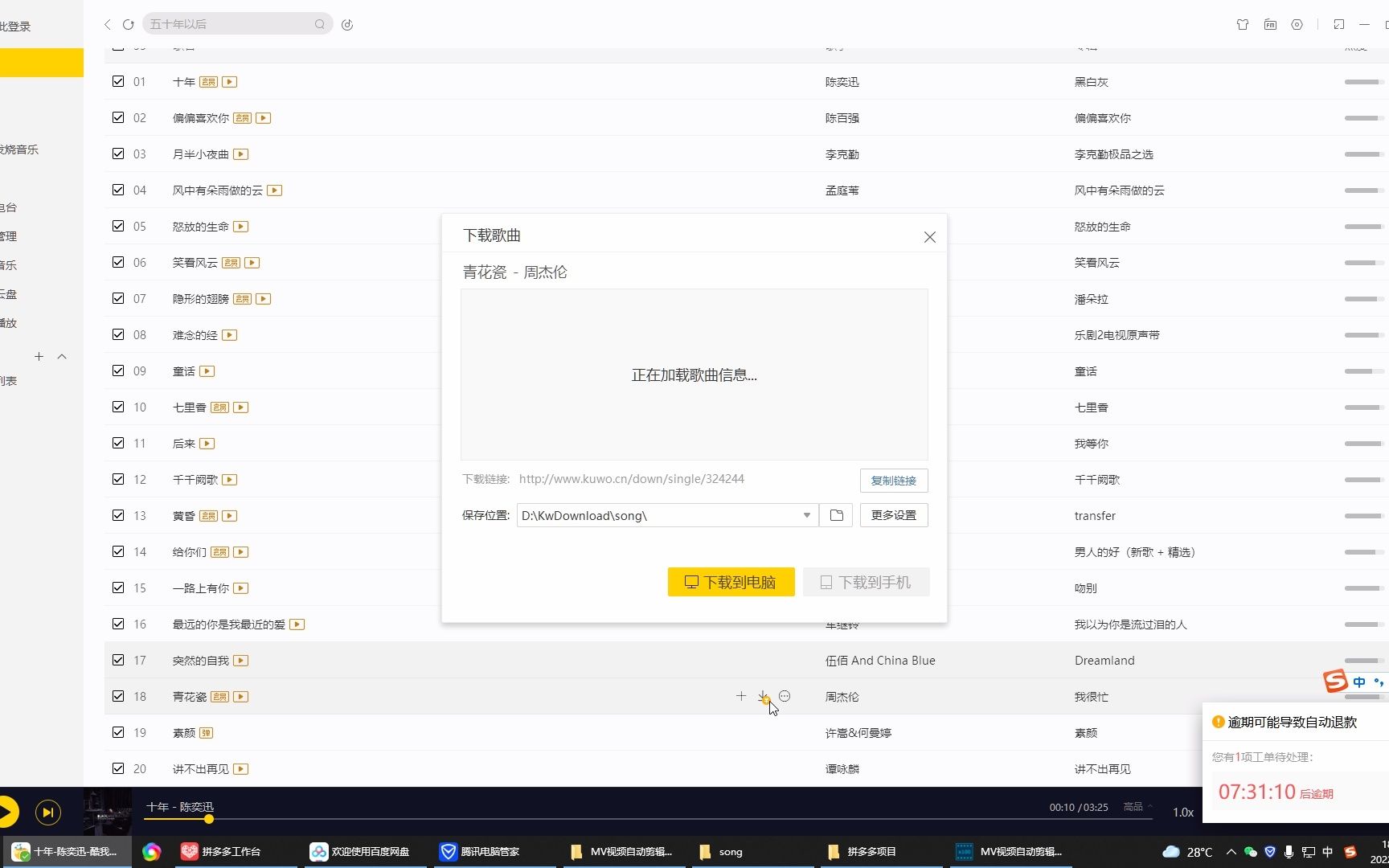Refresh the page with the reload icon

coord(128,24)
